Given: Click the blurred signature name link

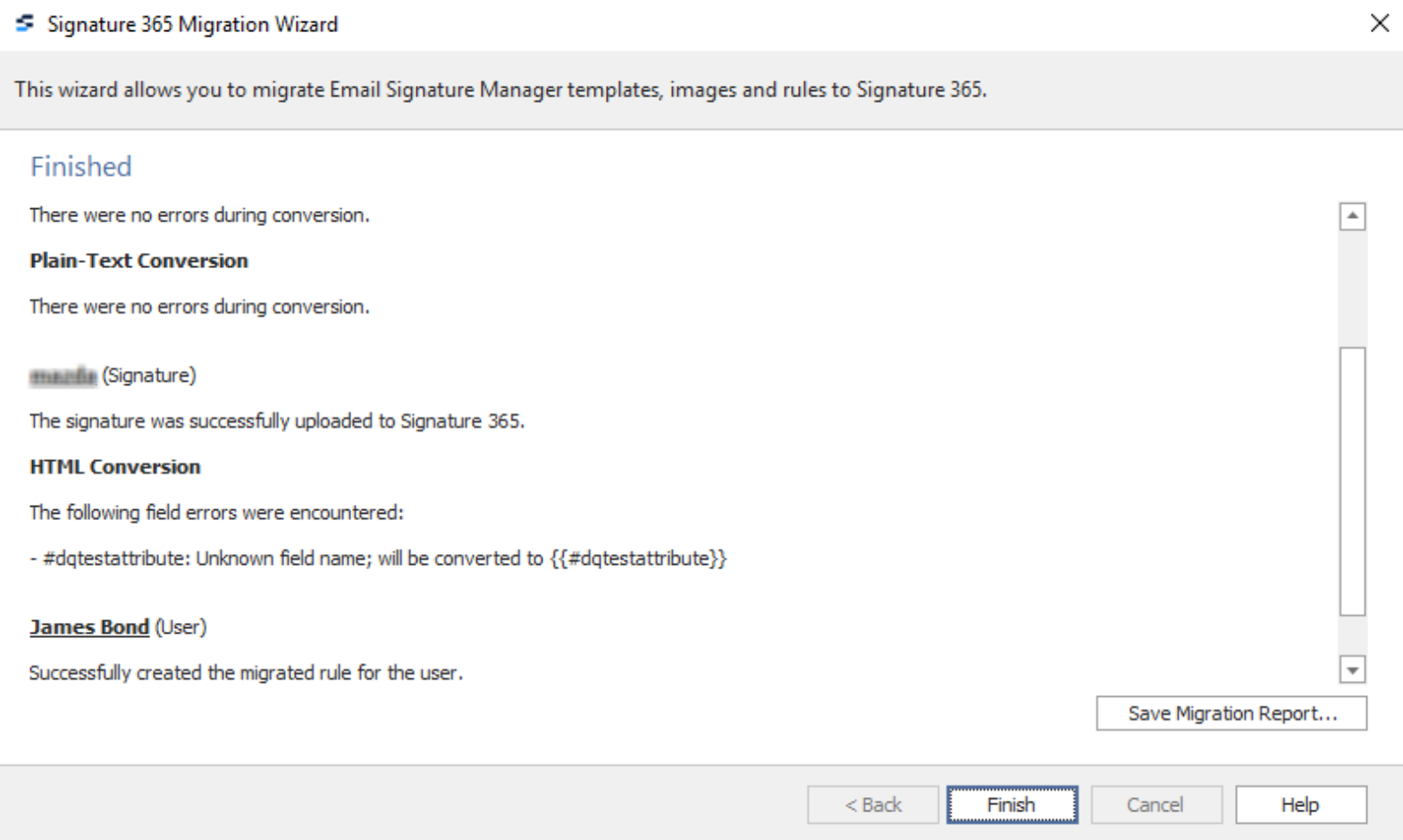Looking at the screenshot, I should click(x=63, y=376).
